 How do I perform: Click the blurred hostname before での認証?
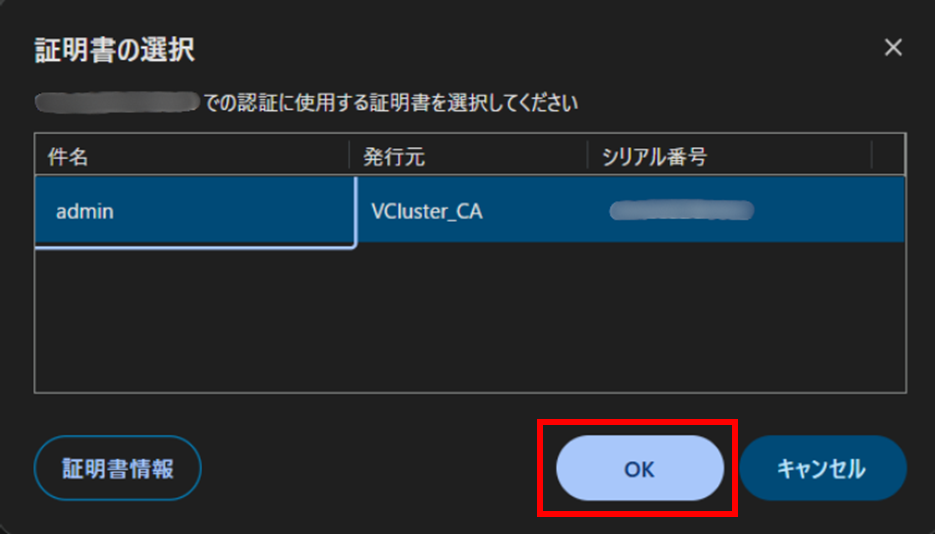(117, 103)
